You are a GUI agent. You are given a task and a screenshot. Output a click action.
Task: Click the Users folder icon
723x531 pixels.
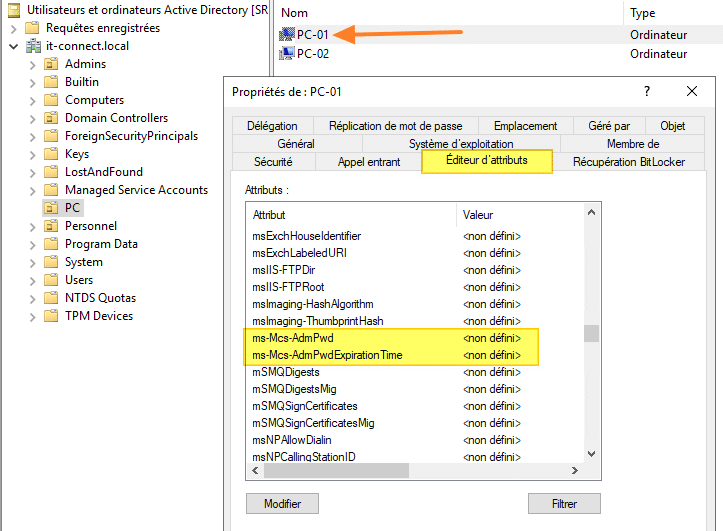click(x=51, y=279)
